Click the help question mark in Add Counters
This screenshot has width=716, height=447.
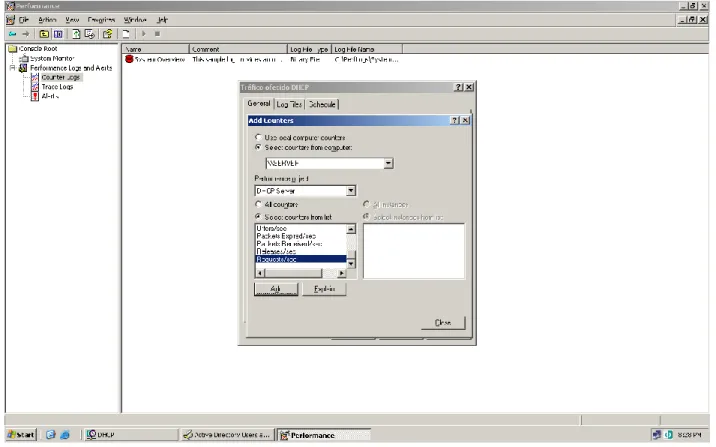pyautogui.click(x=454, y=120)
